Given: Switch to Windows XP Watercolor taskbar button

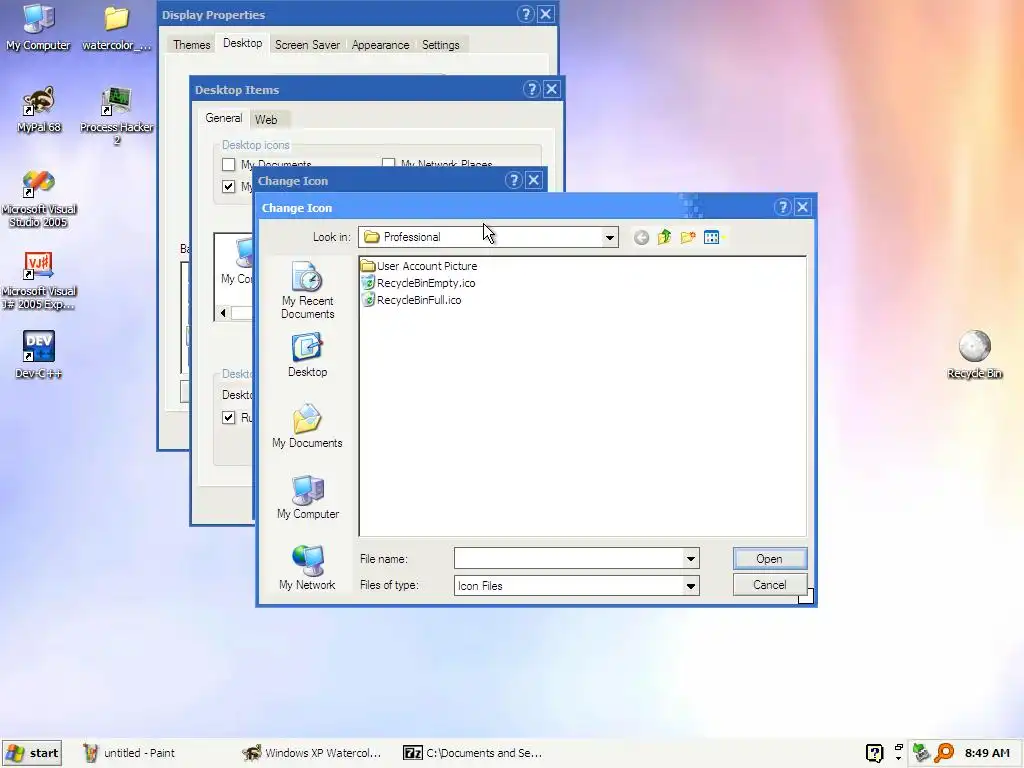Looking at the screenshot, I should coord(312,753).
